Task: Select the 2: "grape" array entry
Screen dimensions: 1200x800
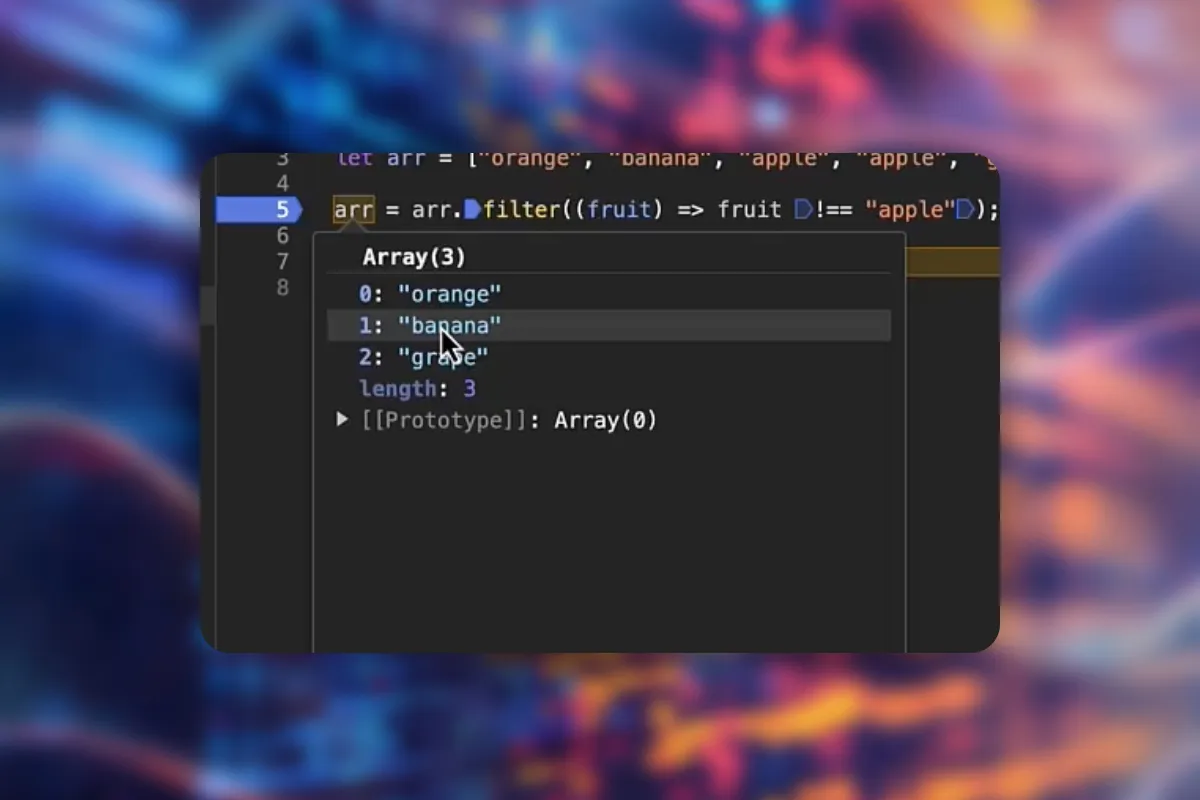Action: [423, 357]
